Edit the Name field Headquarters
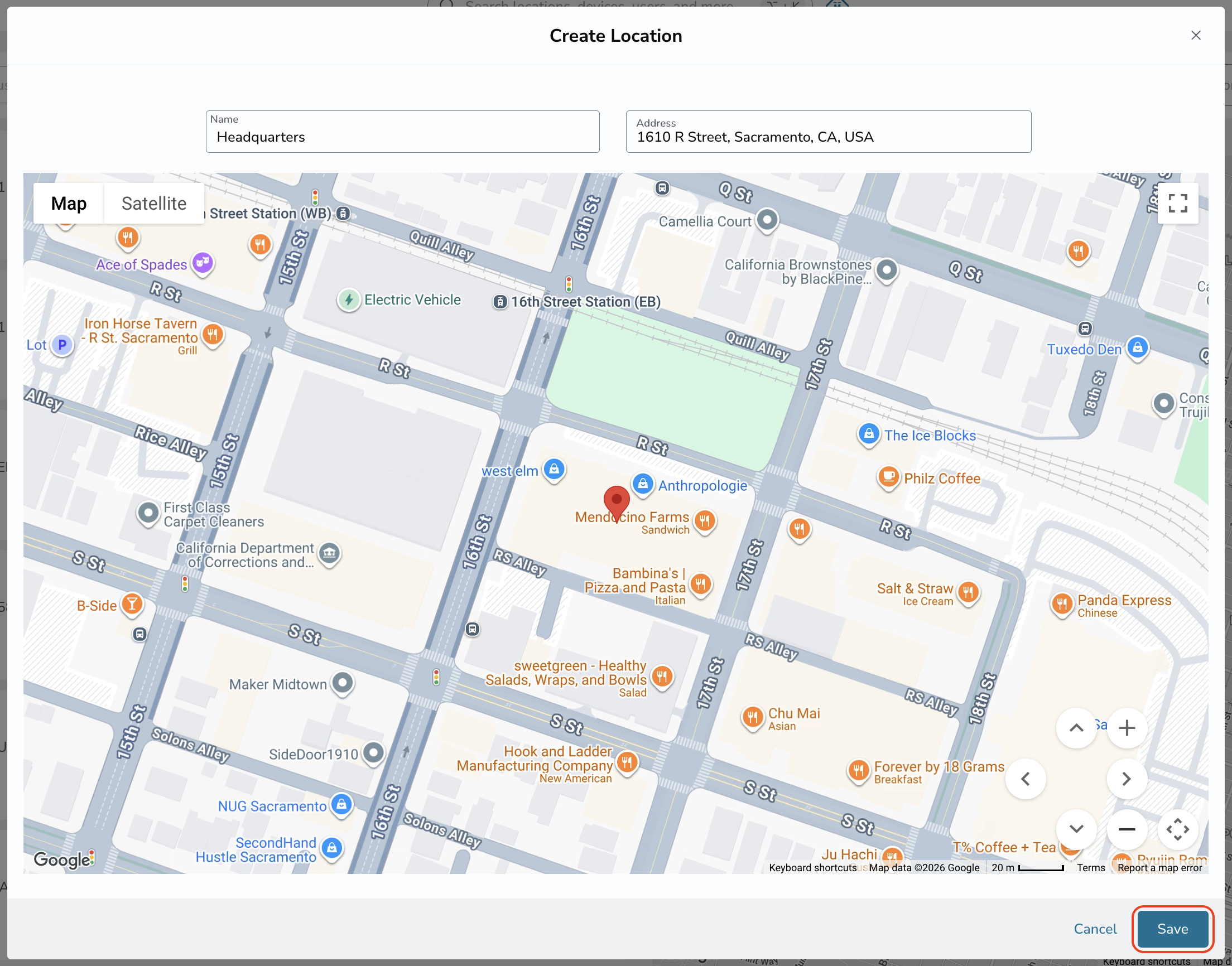Image resolution: width=1232 pixels, height=966 pixels. pyautogui.click(x=402, y=131)
